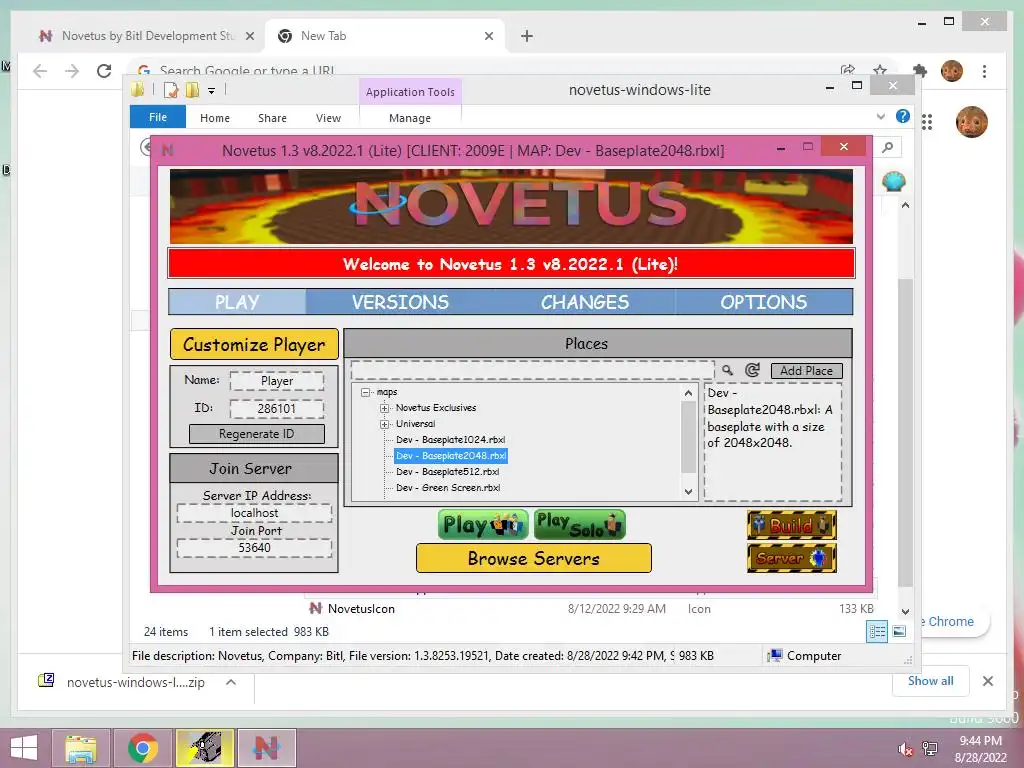Select Dev - Green Screen.rbxl
The width and height of the screenshot is (1024, 768).
pyautogui.click(x=448, y=488)
